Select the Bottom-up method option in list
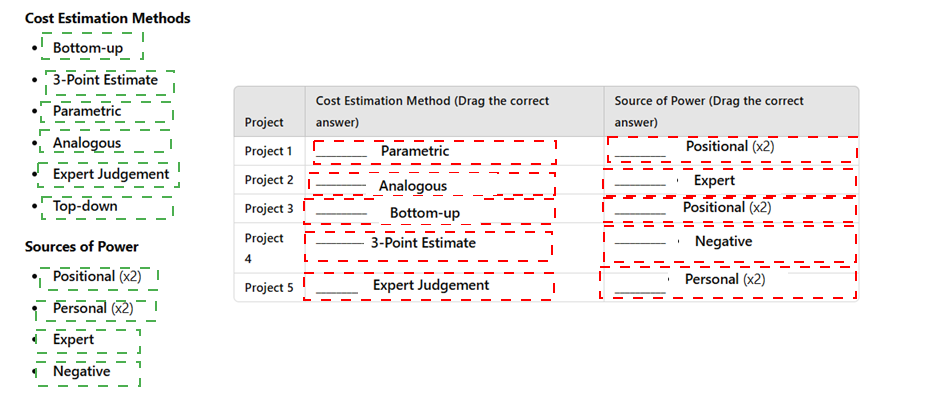 pyautogui.click(x=92, y=46)
